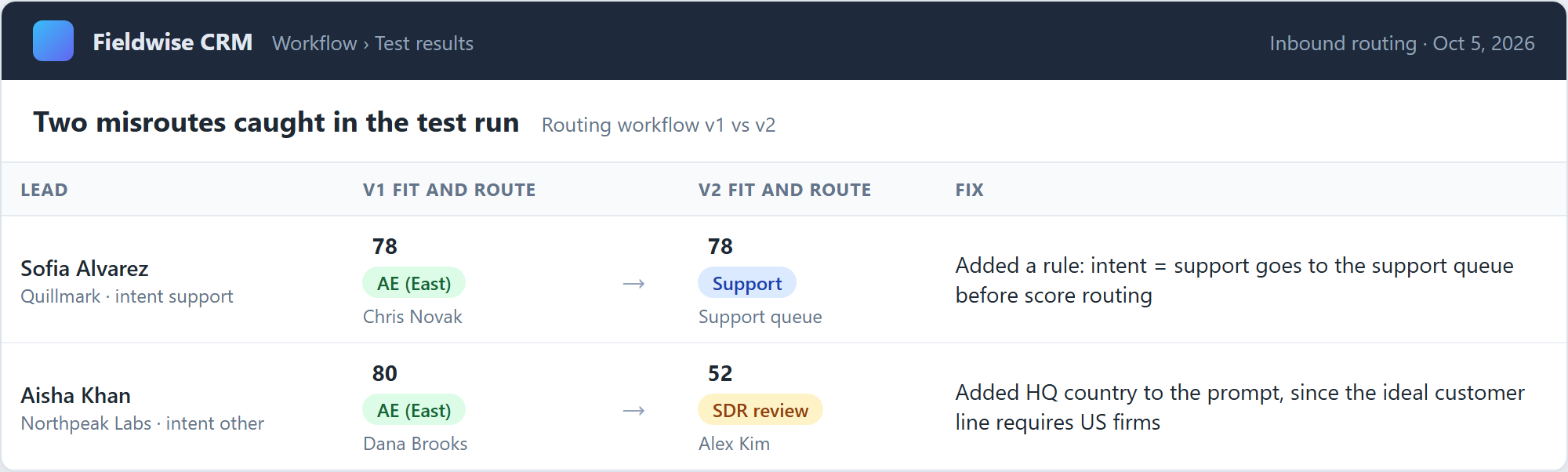Click the V2 FIT AND ROUTE column header

coord(785,190)
